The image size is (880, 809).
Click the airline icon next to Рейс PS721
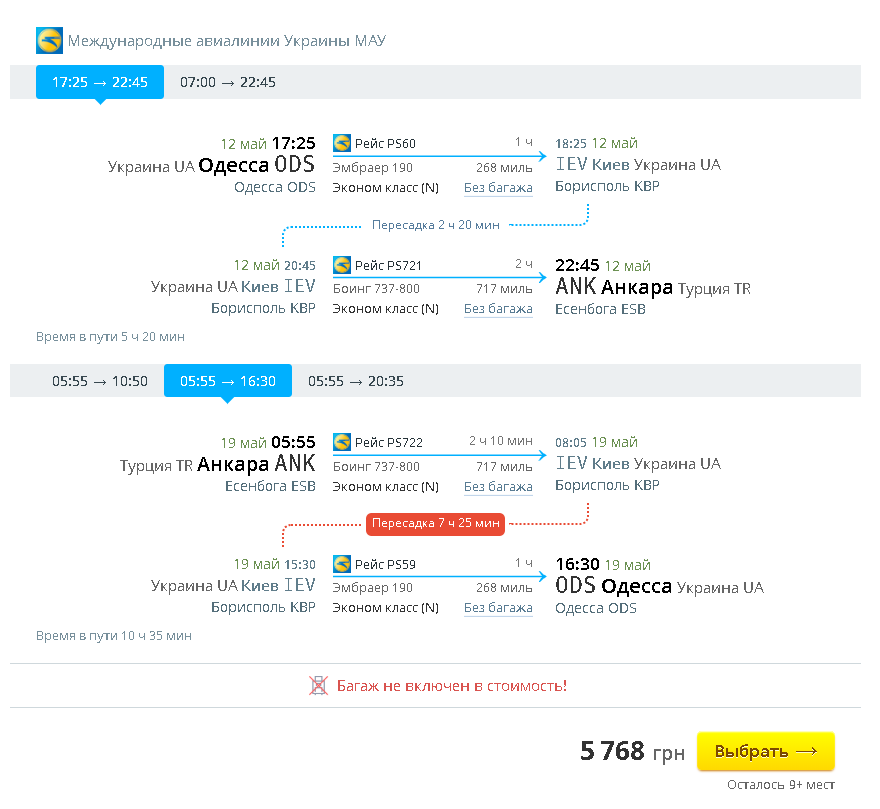click(x=342, y=265)
